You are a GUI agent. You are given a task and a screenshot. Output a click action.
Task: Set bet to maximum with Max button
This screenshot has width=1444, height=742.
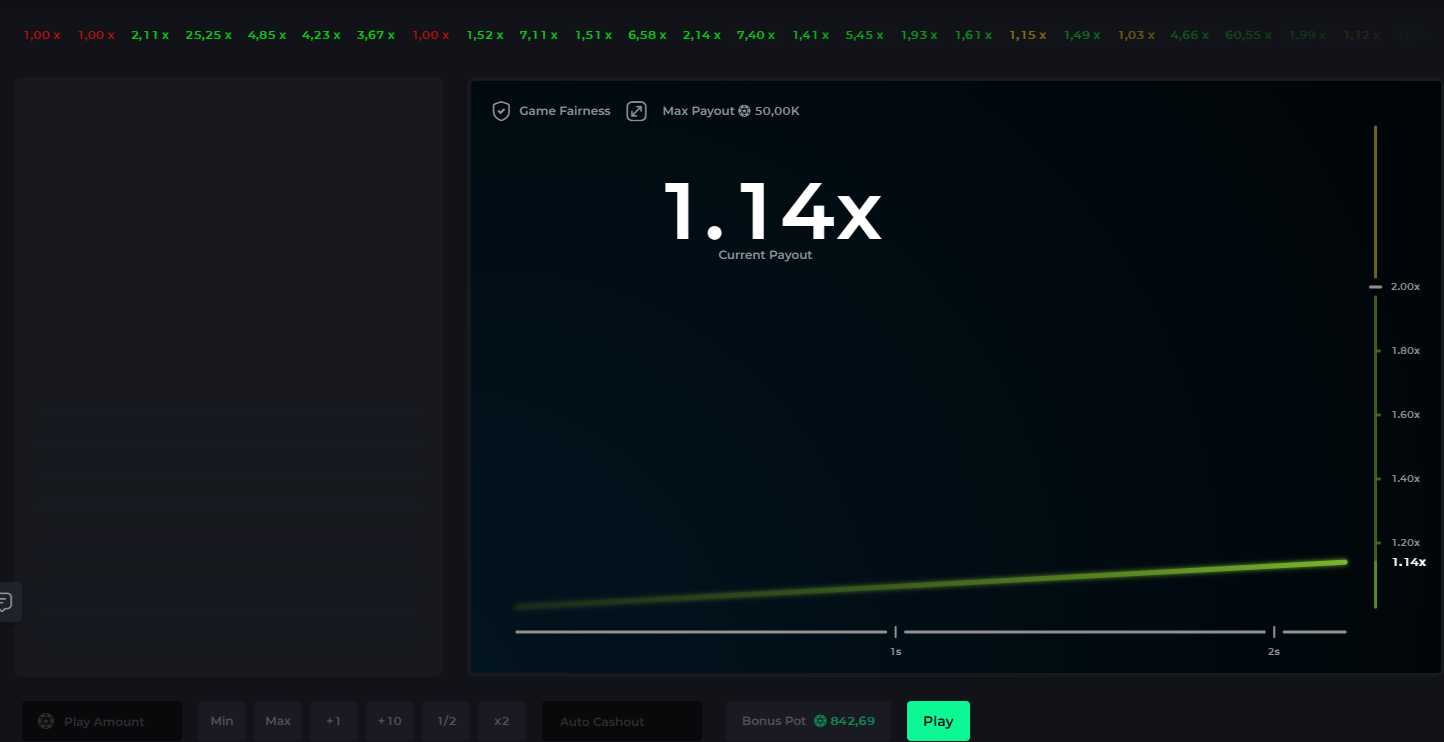[277, 720]
